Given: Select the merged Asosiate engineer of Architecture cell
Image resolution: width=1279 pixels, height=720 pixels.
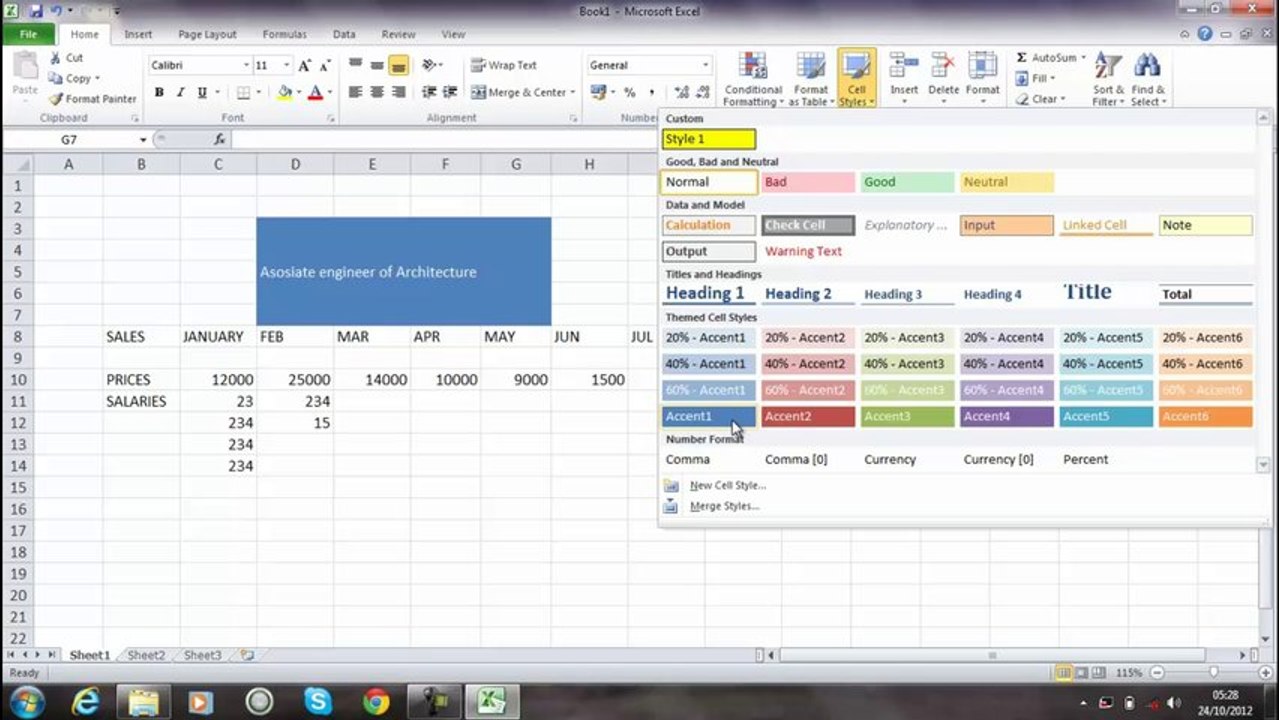Looking at the screenshot, I should coord(404,271).
